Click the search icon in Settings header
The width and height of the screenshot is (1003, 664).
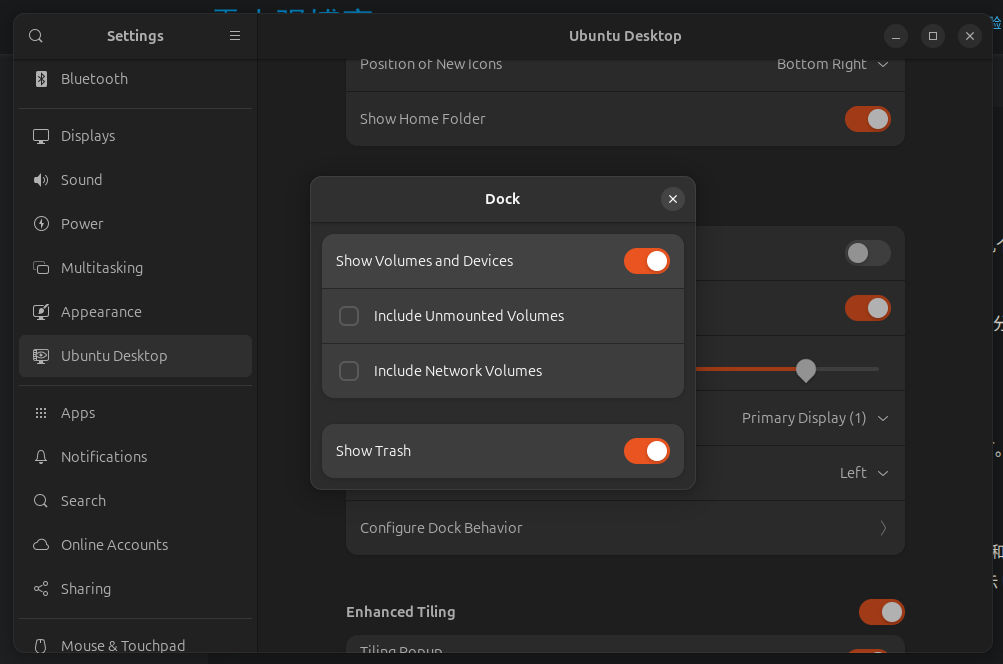point(36,36)
